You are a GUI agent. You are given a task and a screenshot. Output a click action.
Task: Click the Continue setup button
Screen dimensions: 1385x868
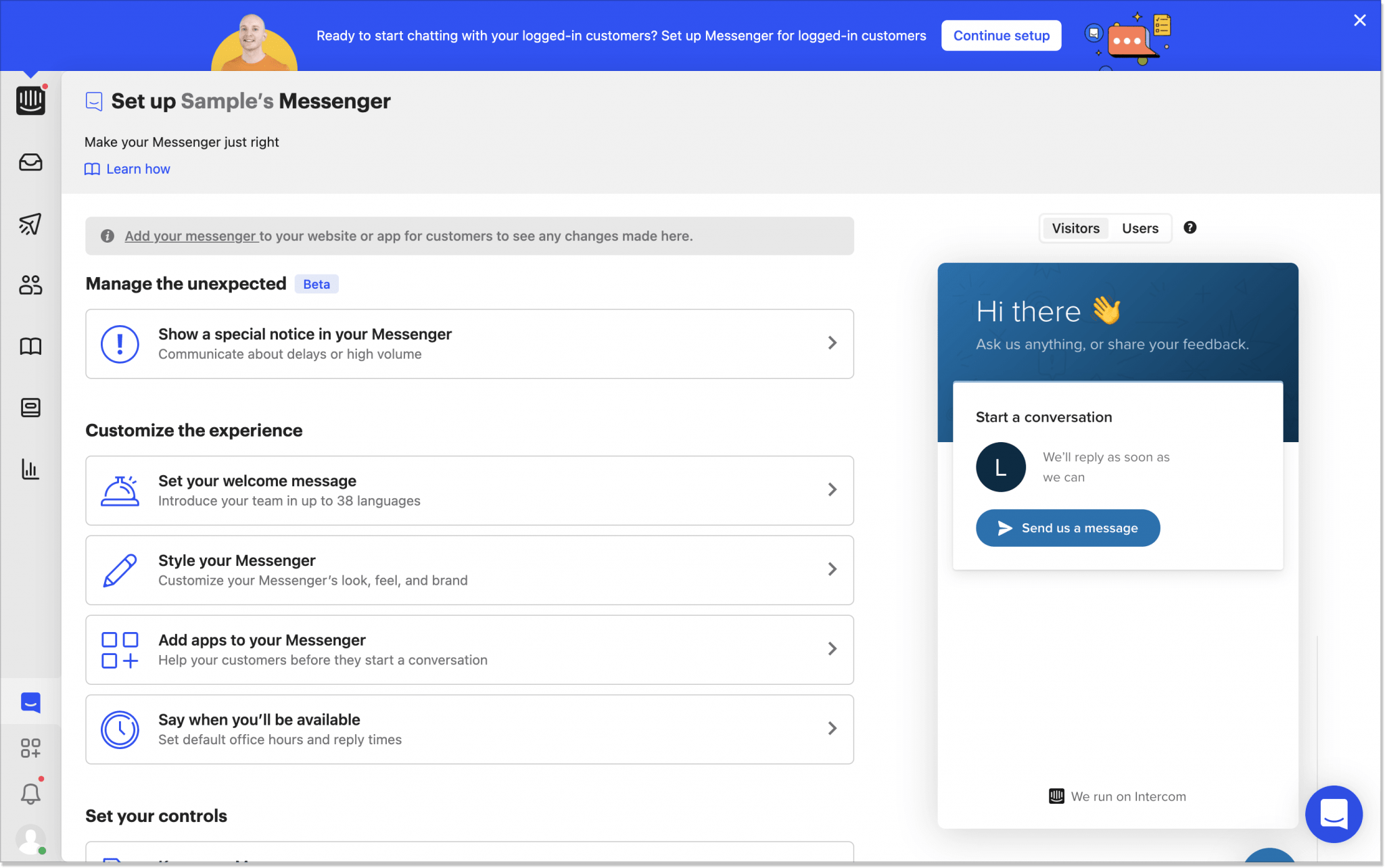1002,35
